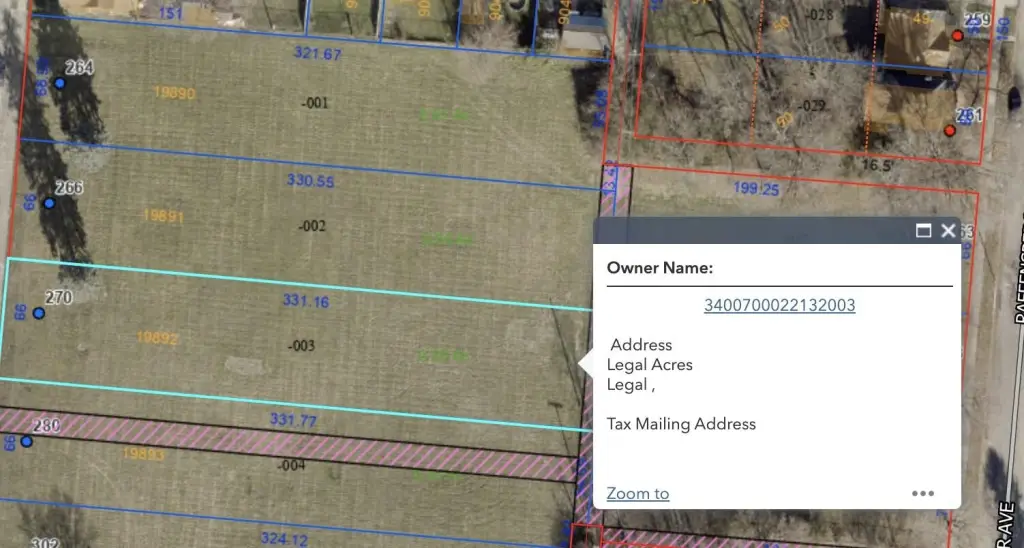
Task: Select parcel labeled -002 on the map
Action: click(x=312, y=227)
